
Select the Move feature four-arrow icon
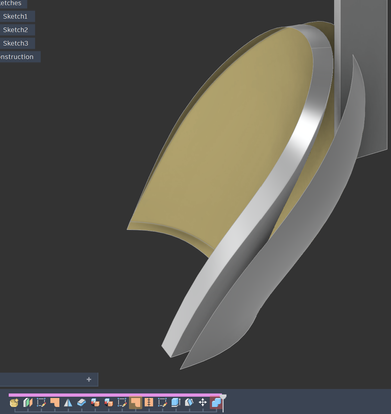203,403
